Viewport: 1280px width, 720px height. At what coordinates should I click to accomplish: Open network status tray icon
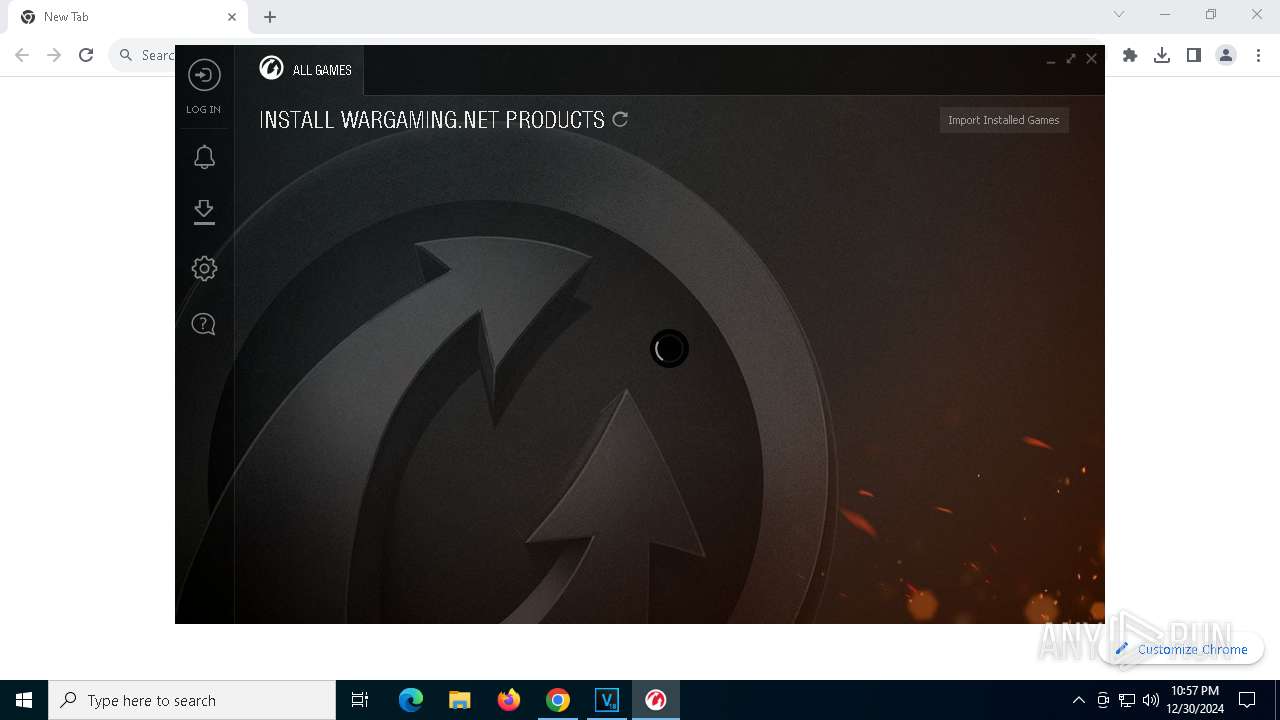coord(1127,700)
